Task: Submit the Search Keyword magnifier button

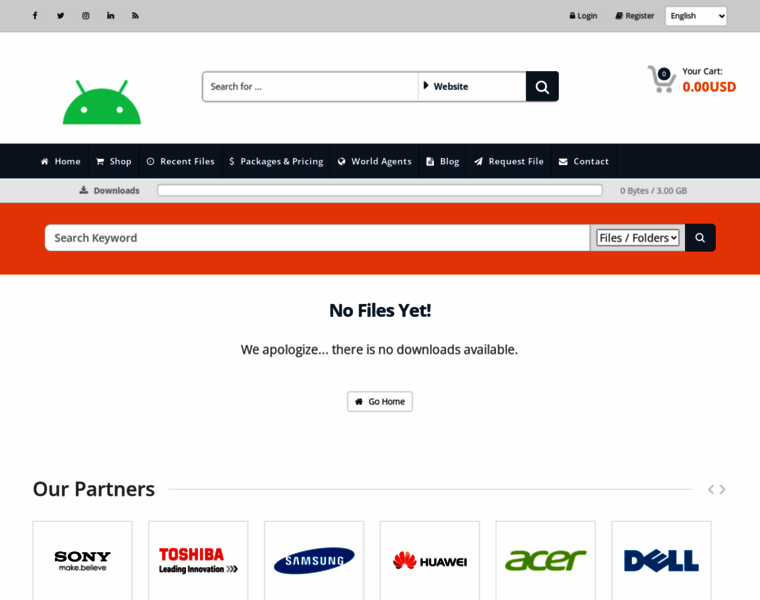Action: pyautogui.click(x=700, y=237)
